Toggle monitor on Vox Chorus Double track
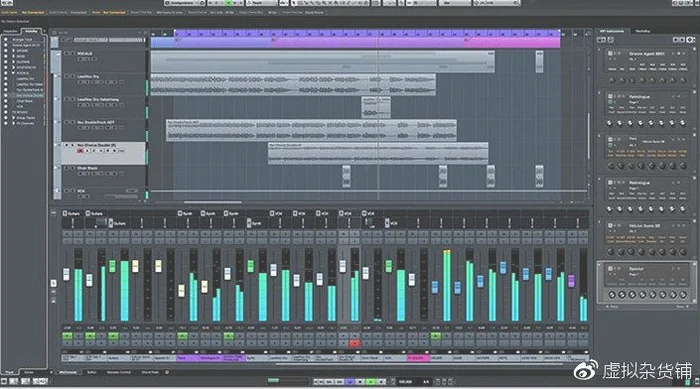 87,151
